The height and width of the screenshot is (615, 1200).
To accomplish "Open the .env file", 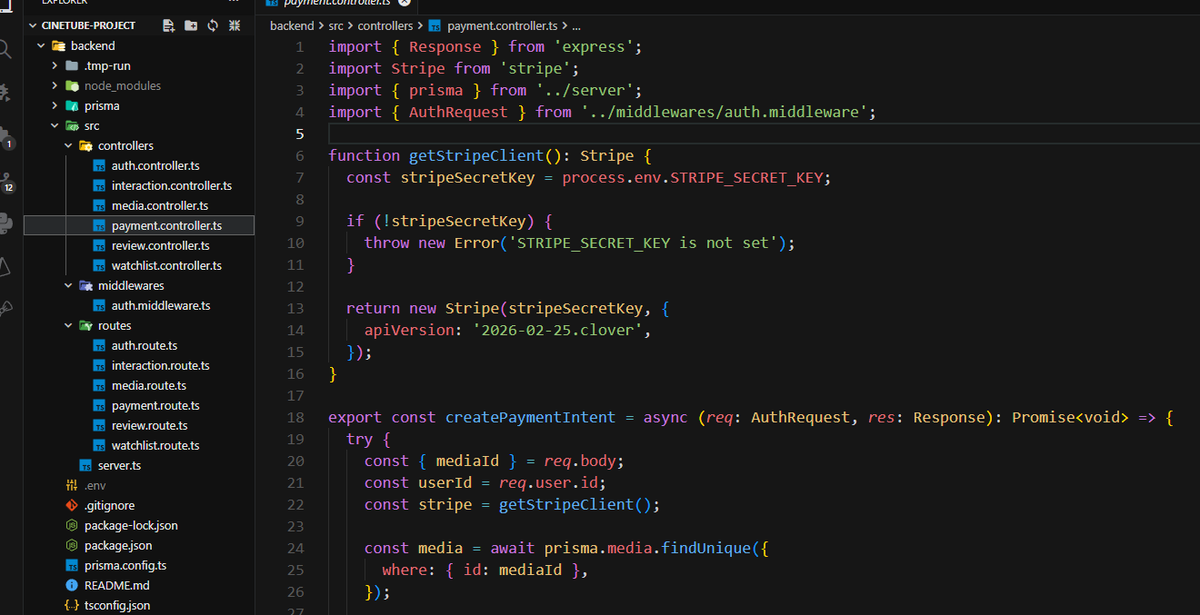I will click(139, 485).
